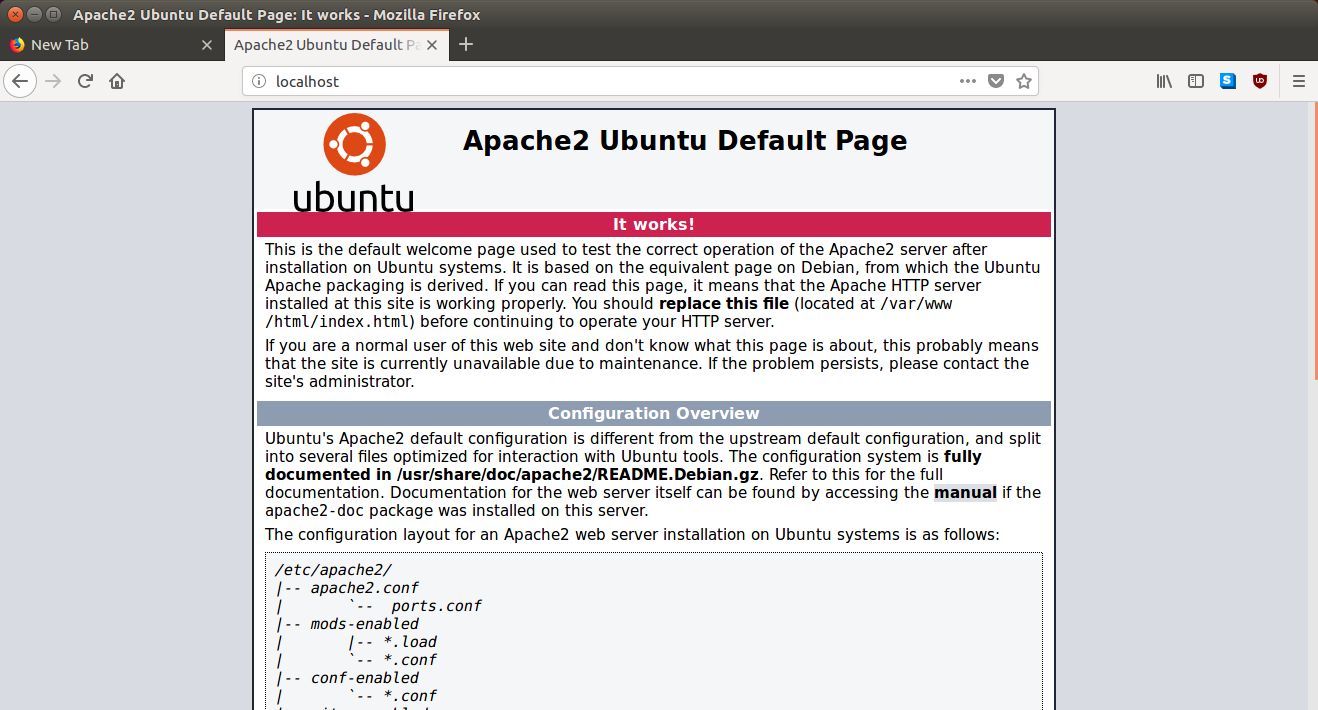Click '|-- apache2.conf' in config tree
The height and width of the screenshot is (710, 1318).
click(x=347, y=588)
